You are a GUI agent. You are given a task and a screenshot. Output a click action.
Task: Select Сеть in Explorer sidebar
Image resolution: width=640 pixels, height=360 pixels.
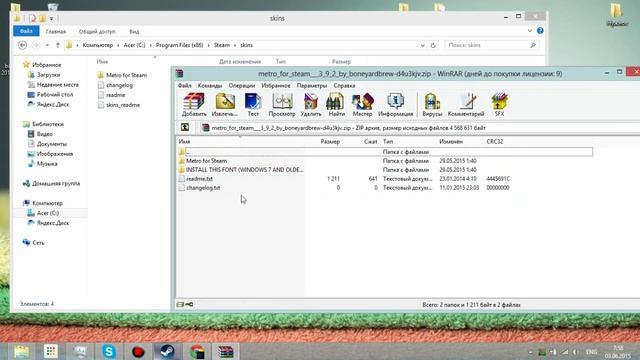pyautogui.click(x=38, y=242)
